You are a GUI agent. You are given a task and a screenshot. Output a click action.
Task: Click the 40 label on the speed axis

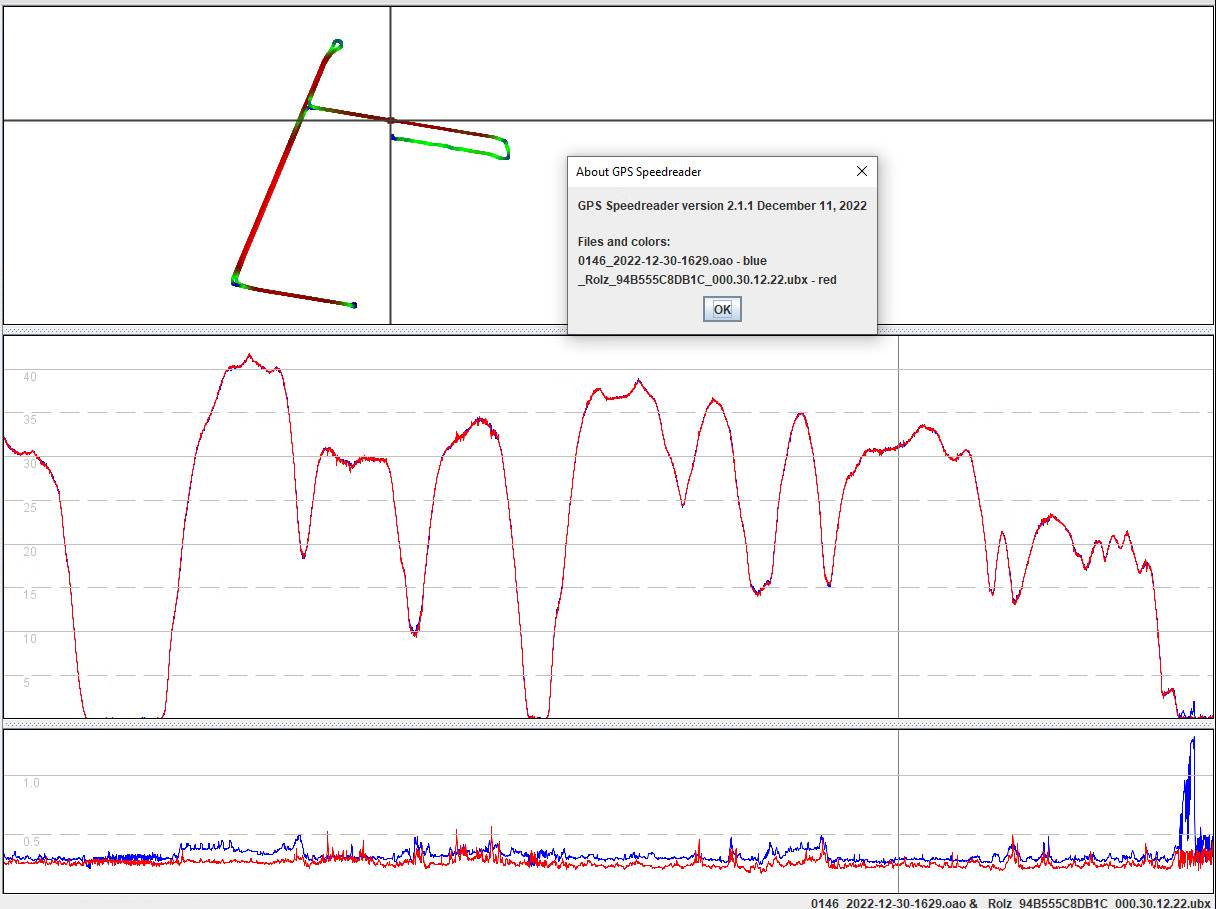[31, 376]
